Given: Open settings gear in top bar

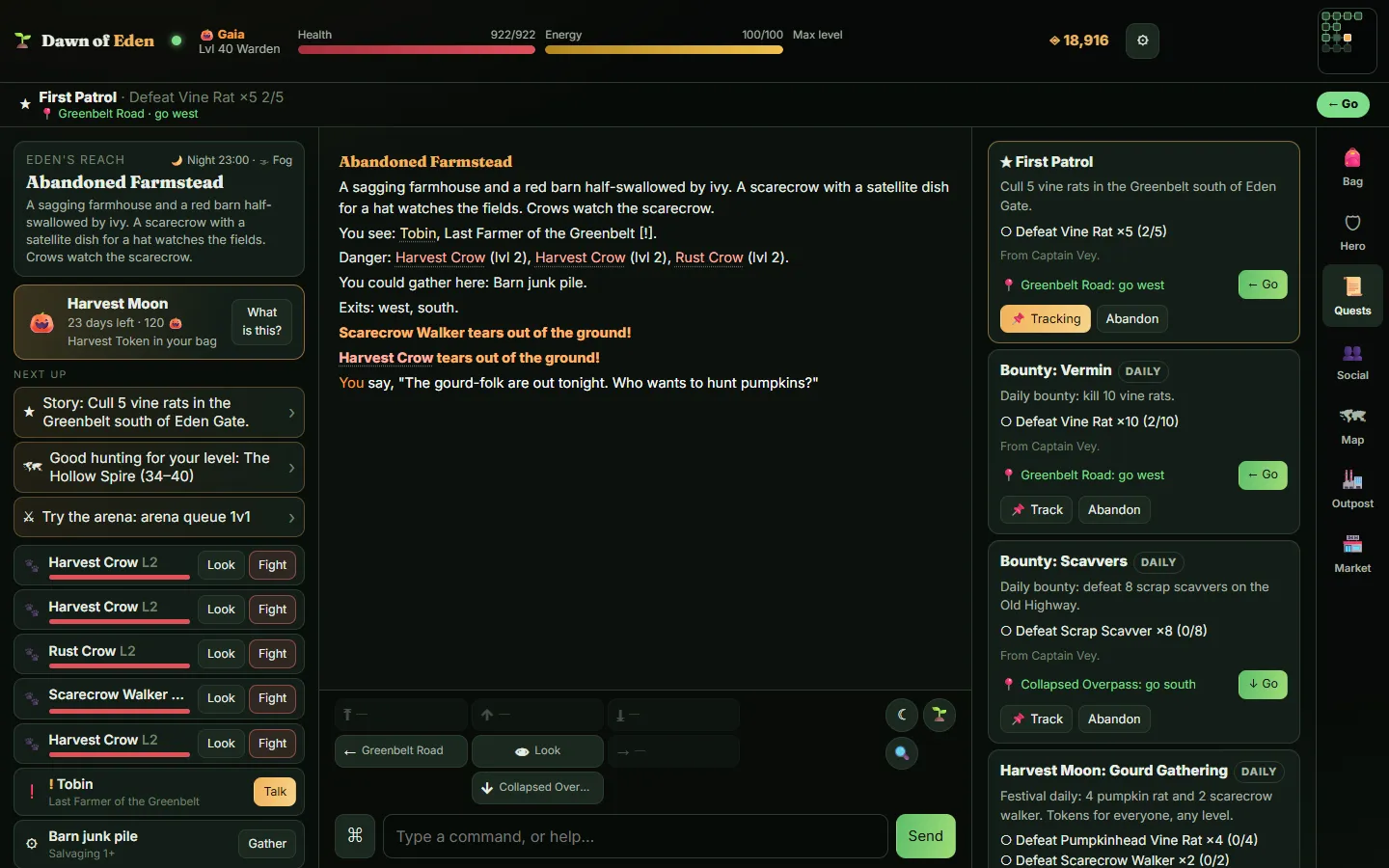Looking at the screenshot, I should pos(1143,41).
